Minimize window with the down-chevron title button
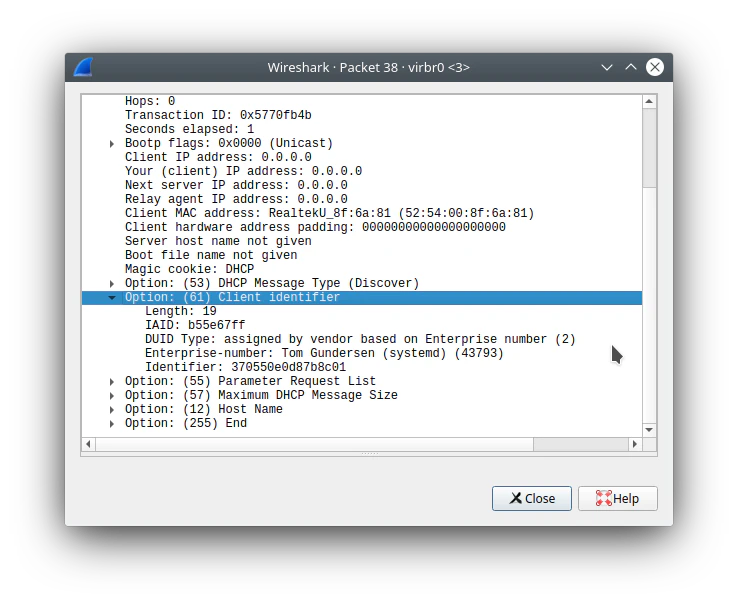 pyautogui.click(x=607, y=67)
